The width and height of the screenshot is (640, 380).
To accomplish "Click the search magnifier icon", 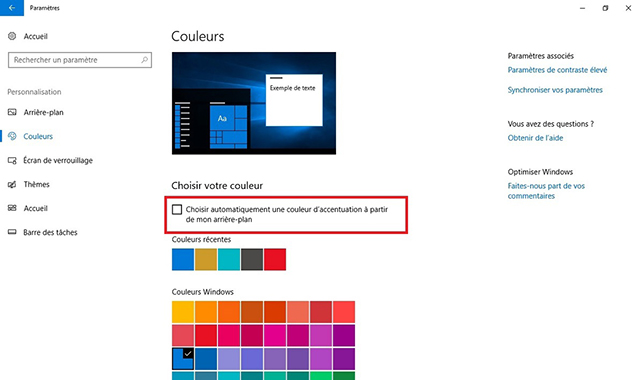I will point(144,60).
